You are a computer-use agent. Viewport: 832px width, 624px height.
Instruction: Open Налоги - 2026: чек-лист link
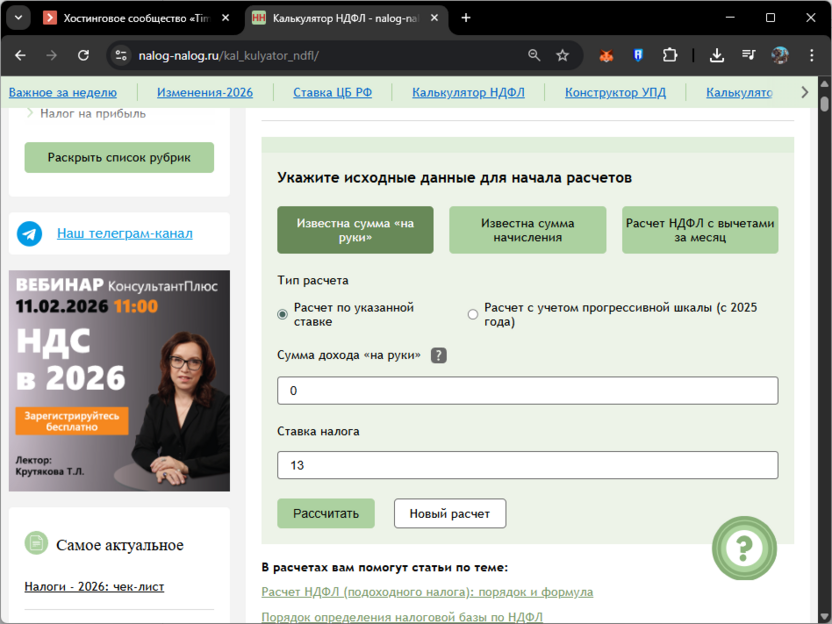[x=94, y=587]
